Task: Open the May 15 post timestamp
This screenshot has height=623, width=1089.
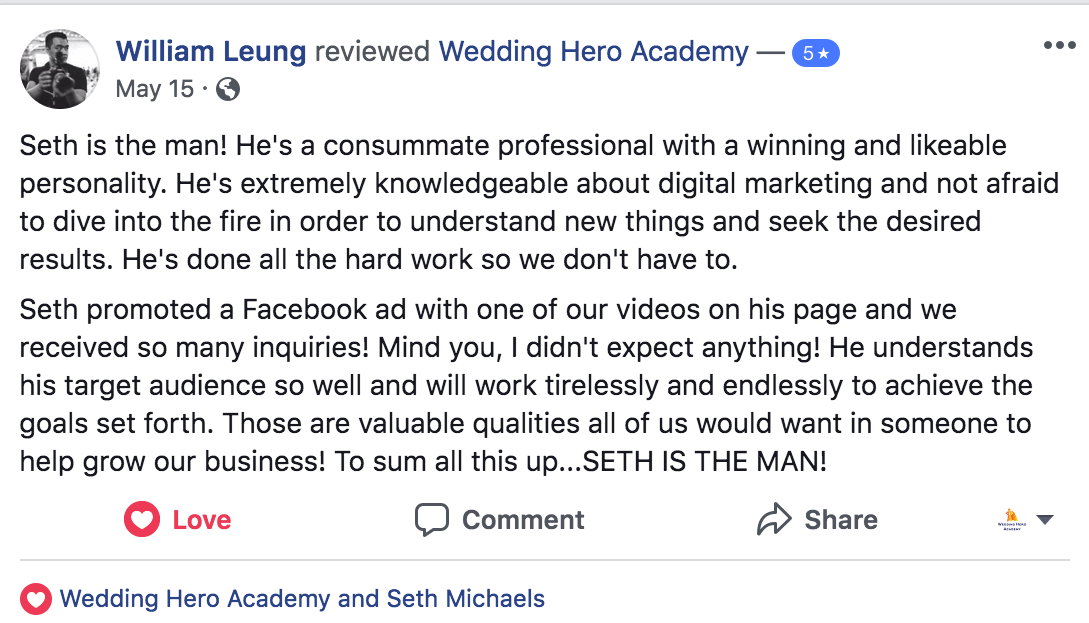Action: coord(154,89)
